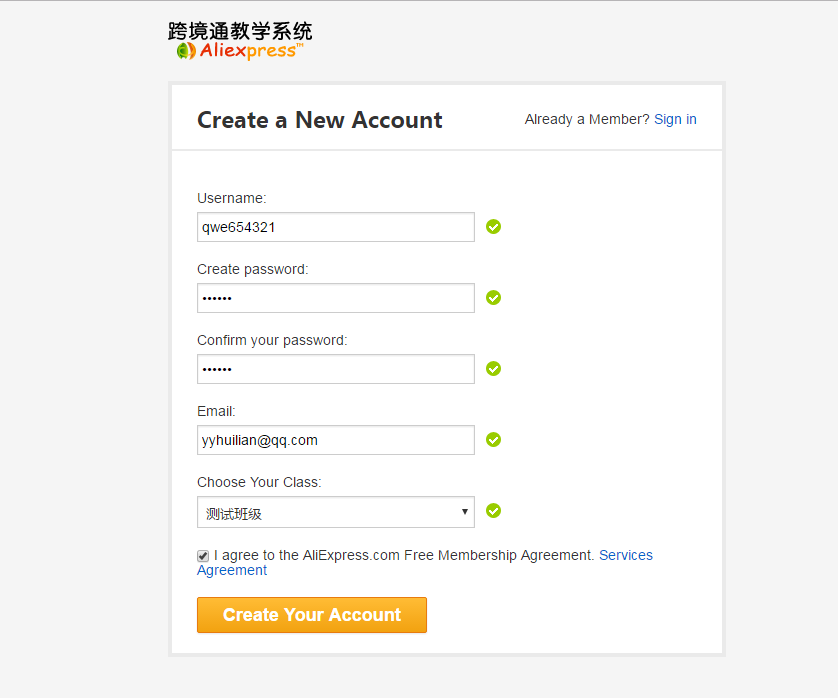Select the Confirm your password field
Viewport: 838px width, 698px height.
point(335,369)
